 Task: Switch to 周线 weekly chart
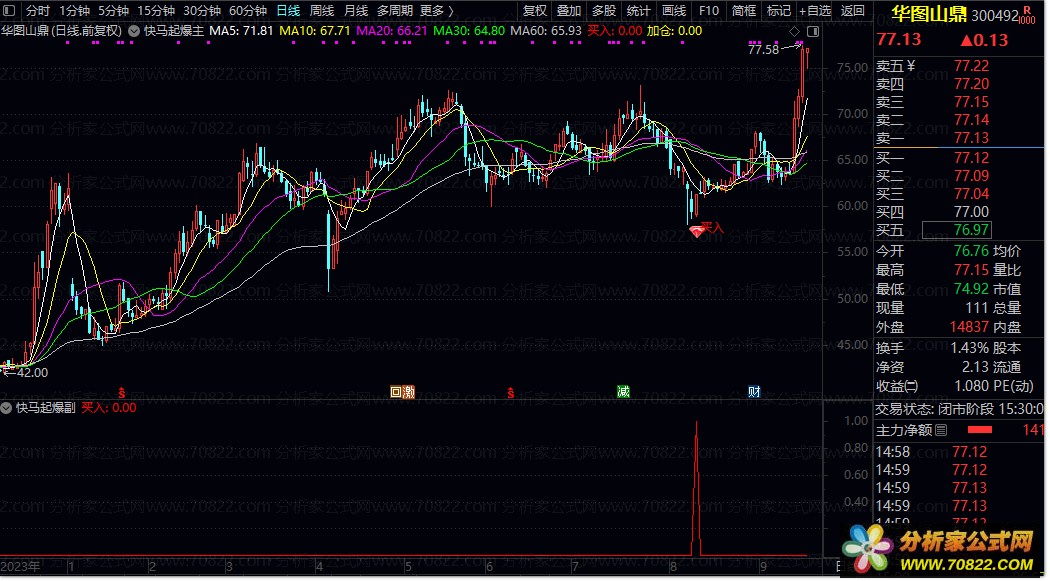pyautogui.click(x=321, y=11)
